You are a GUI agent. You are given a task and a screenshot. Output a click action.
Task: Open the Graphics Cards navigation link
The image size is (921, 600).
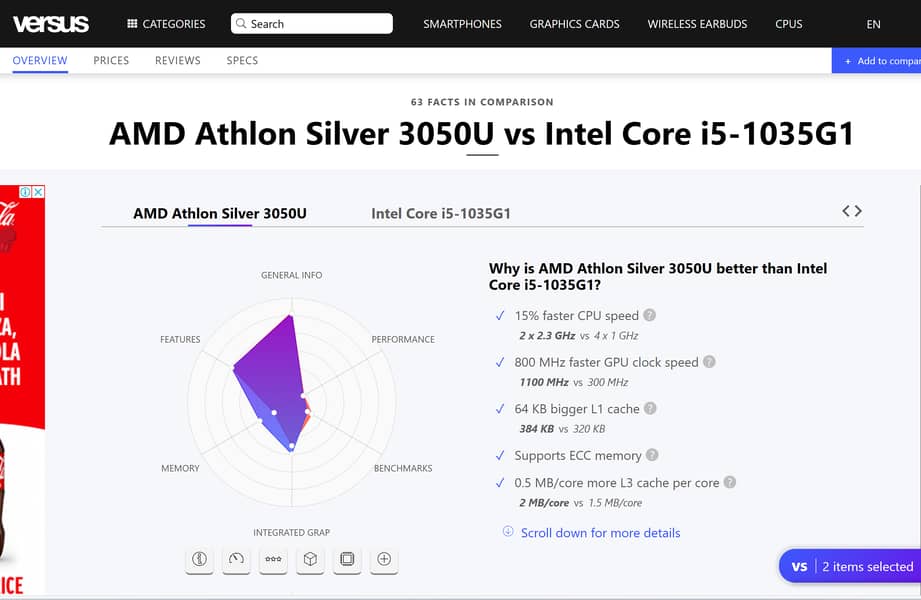coord(574,24)
